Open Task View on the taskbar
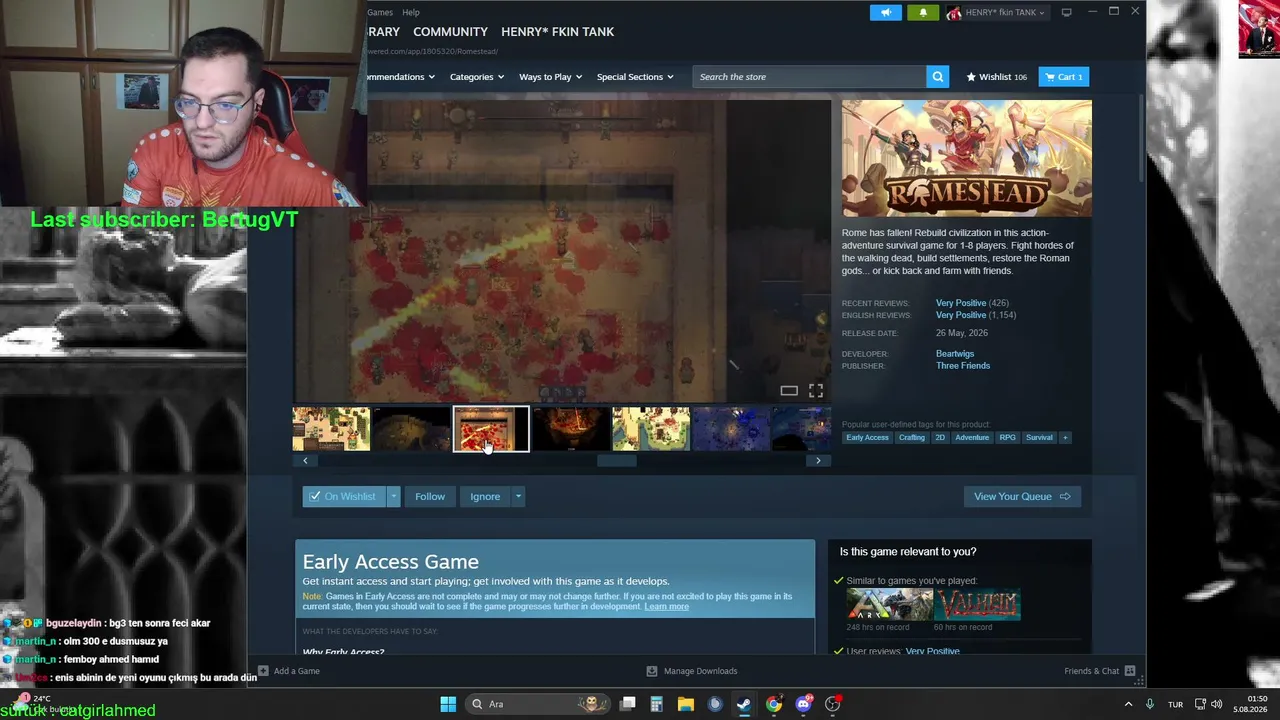Viewport: 1280px width, 720px height. coord(627,704)
